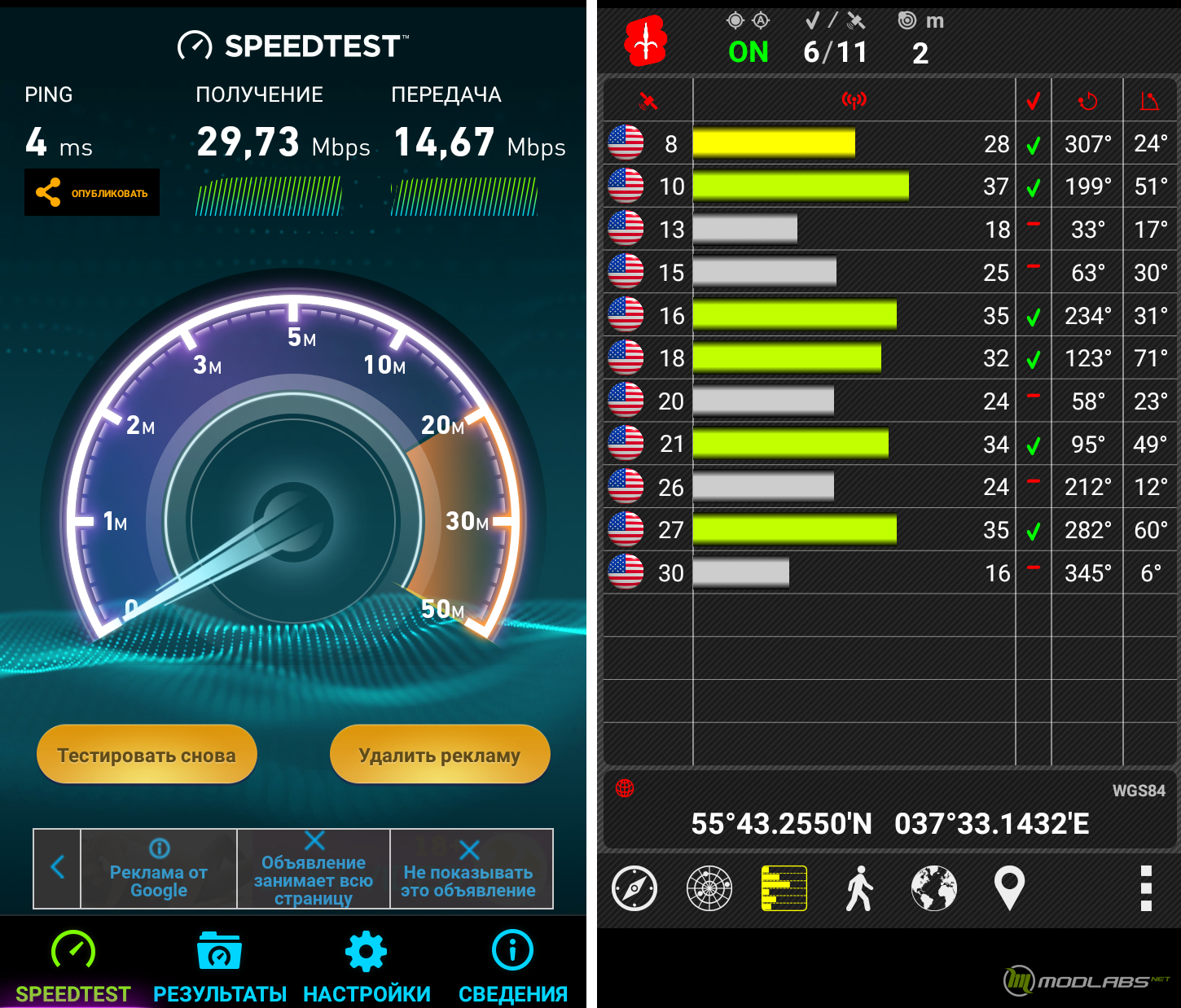Tap the Удалить рекламу button
The width and height of the screenshot is (1181, 1008).
click(x=440, y=755)
